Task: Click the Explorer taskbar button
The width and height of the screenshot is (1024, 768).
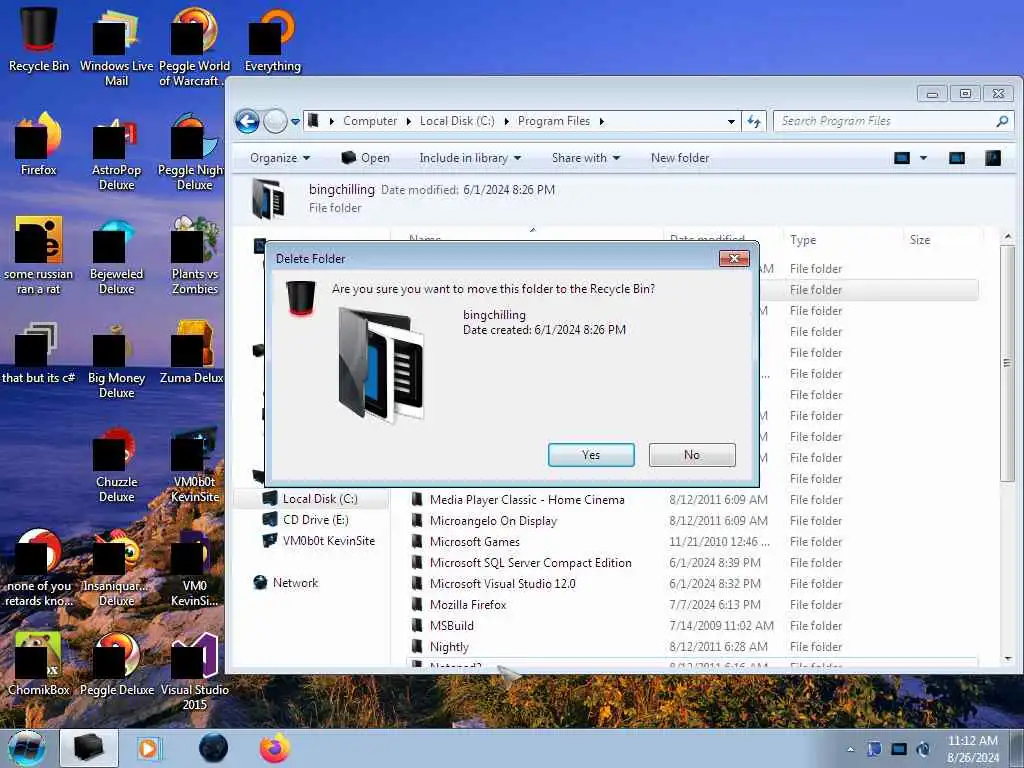Action: (x=89, y=748)
